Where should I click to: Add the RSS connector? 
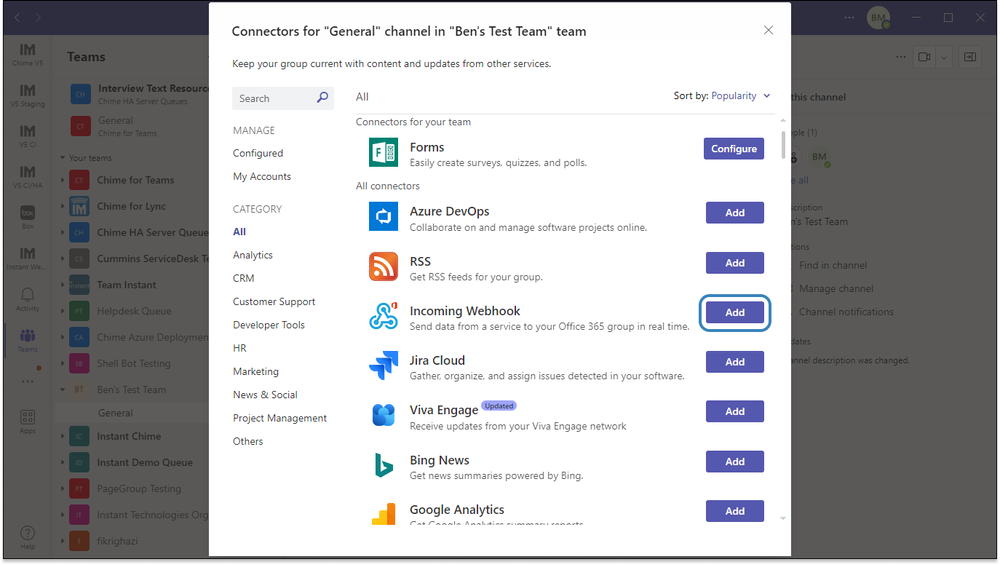pyautogui.click(x=735, y=263)
